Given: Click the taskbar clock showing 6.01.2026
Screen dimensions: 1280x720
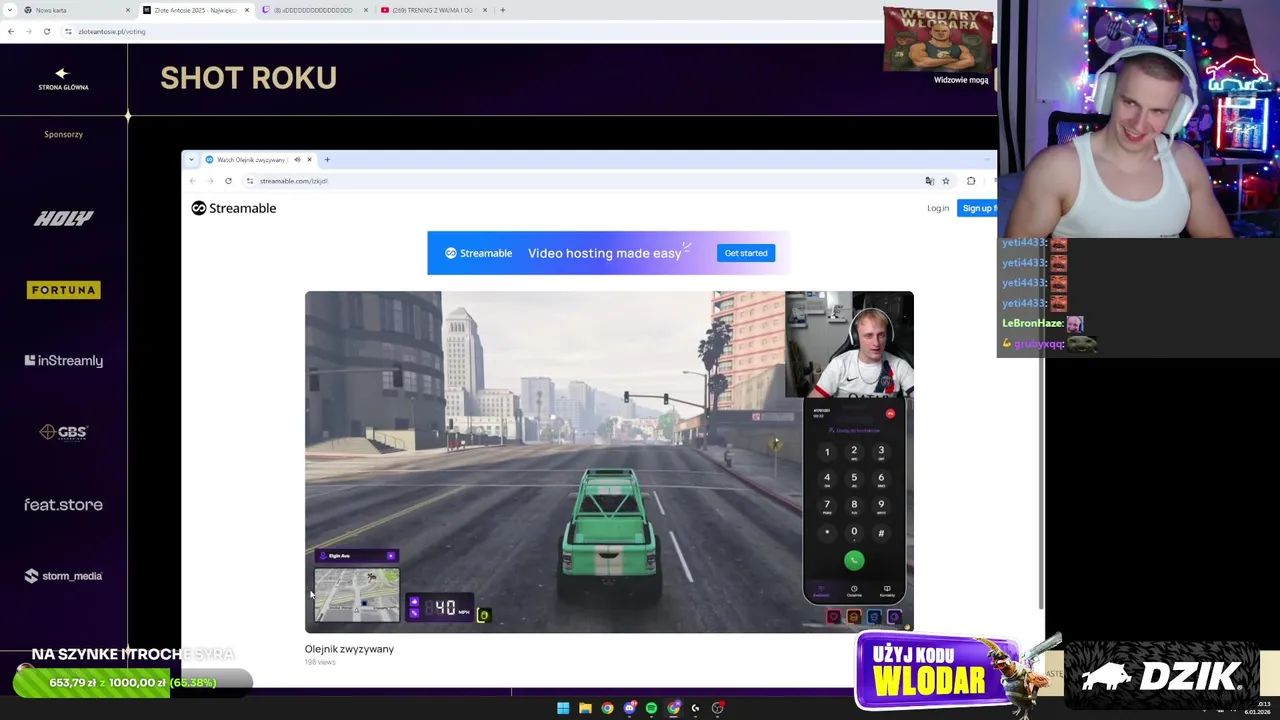Looking at the screenshot, I should (1257, 708).
